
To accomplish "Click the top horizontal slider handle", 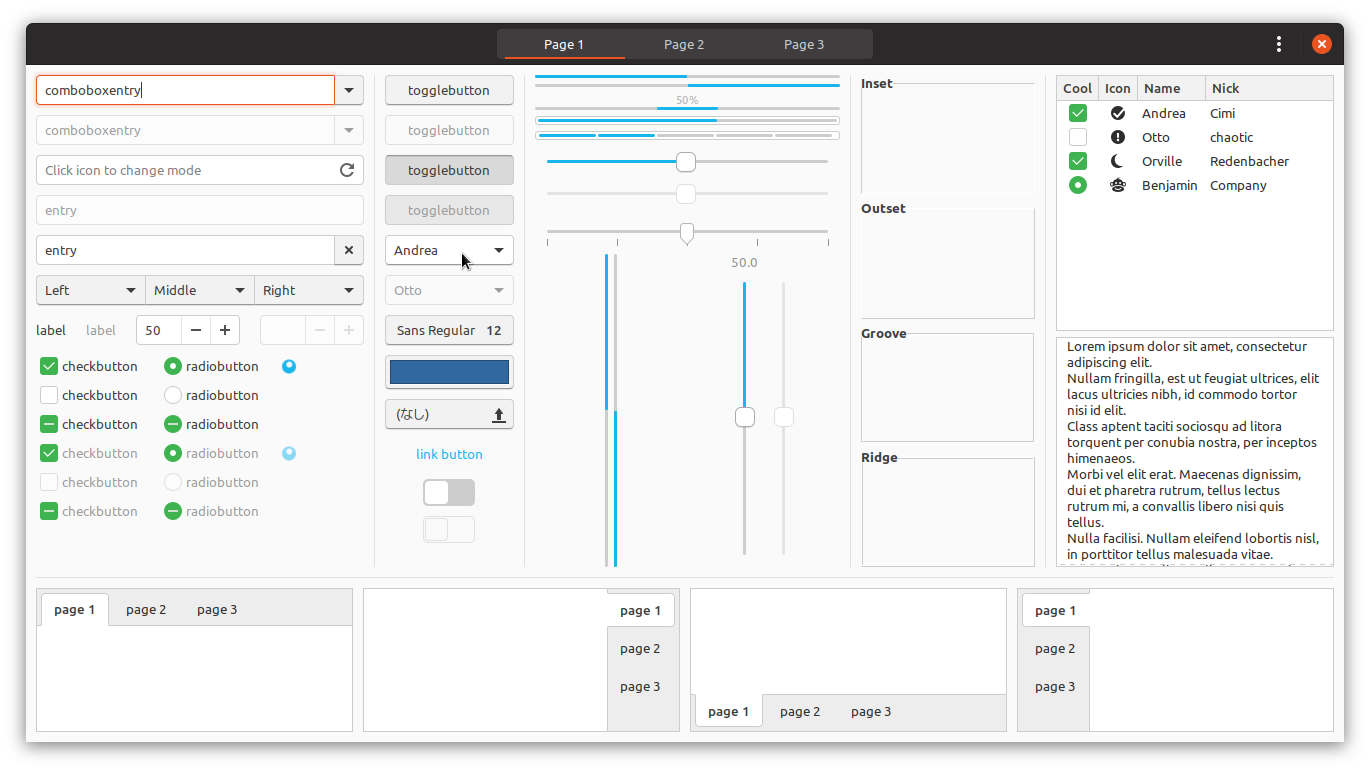I will (686, 161).
